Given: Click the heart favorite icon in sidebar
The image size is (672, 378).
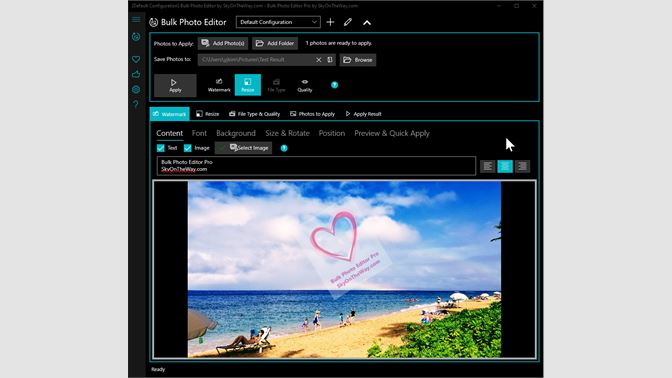Looking at the screenshot, I should (x=136, y=59).
